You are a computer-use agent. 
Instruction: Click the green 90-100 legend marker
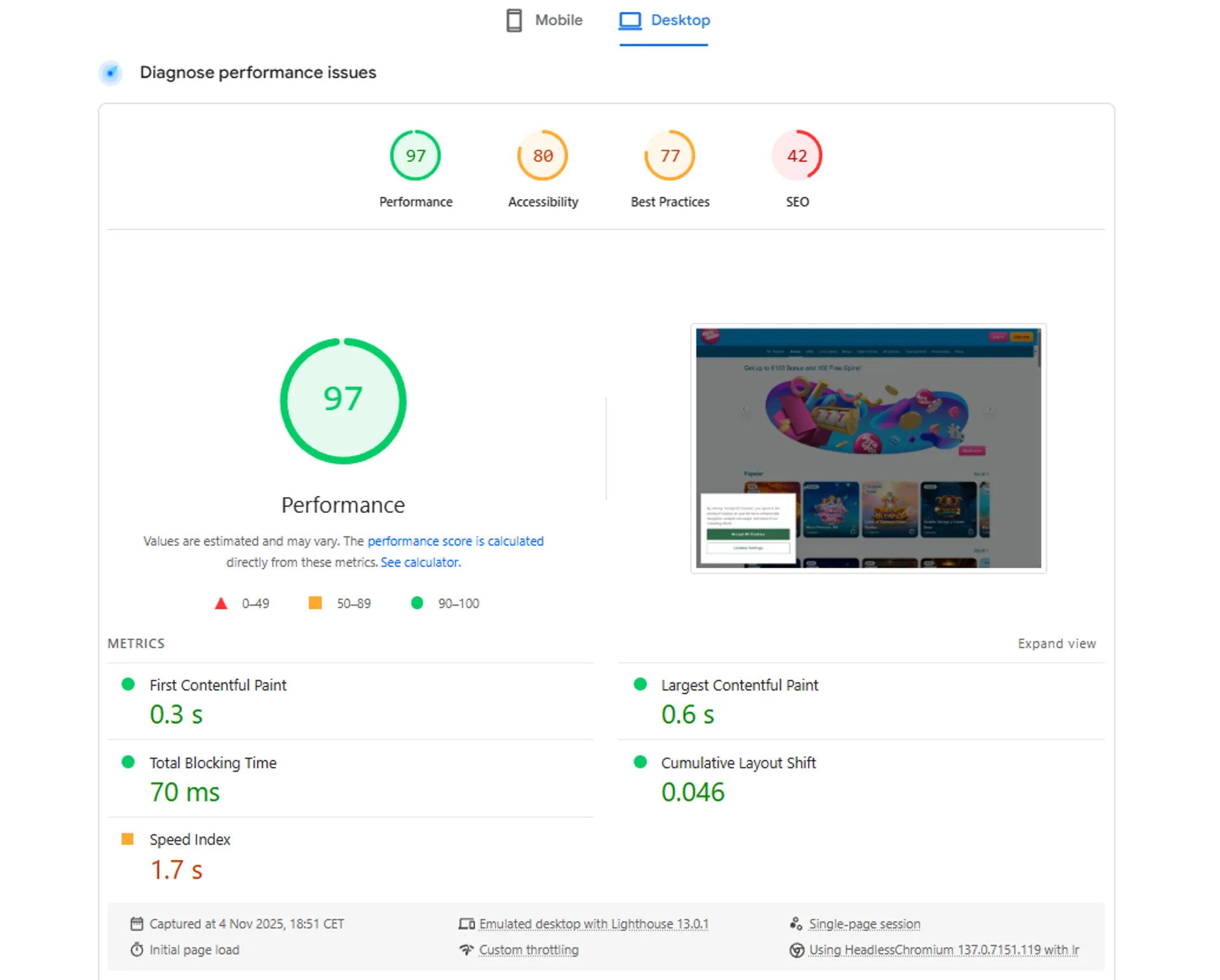tap(417, 602)
